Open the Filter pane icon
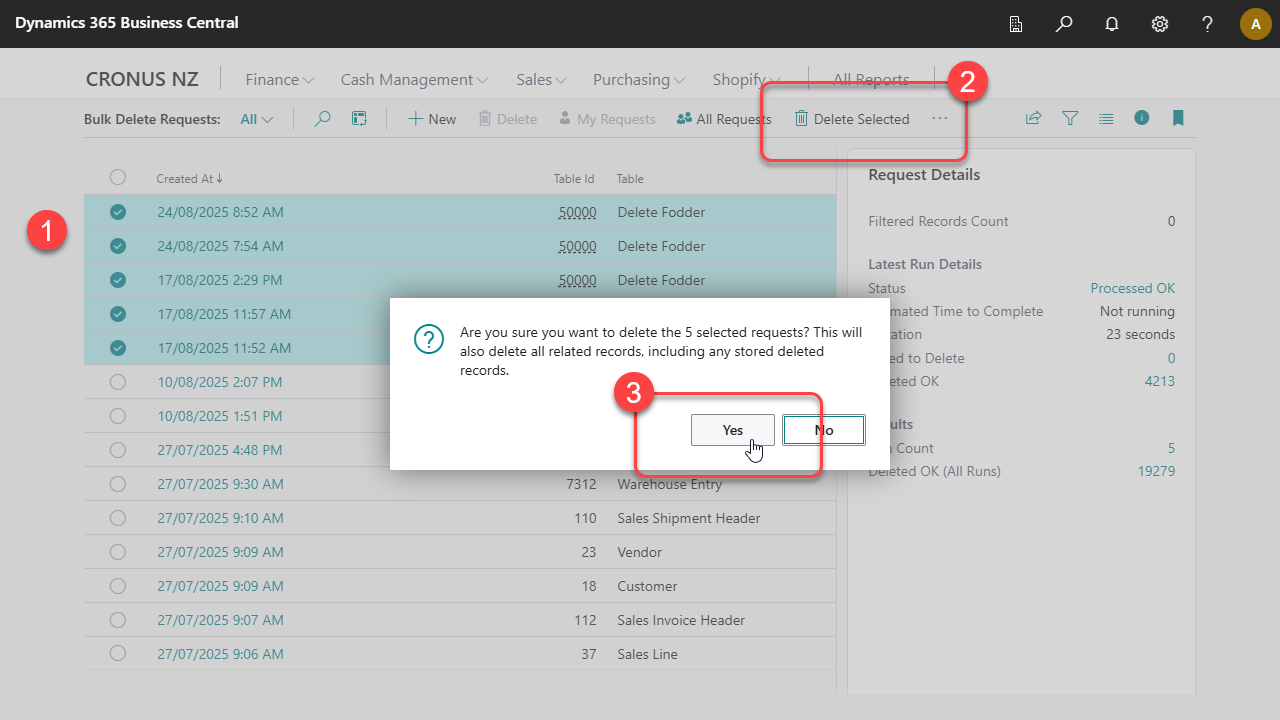Viewport: 1280px width, 720px height. coord(1070,118)
